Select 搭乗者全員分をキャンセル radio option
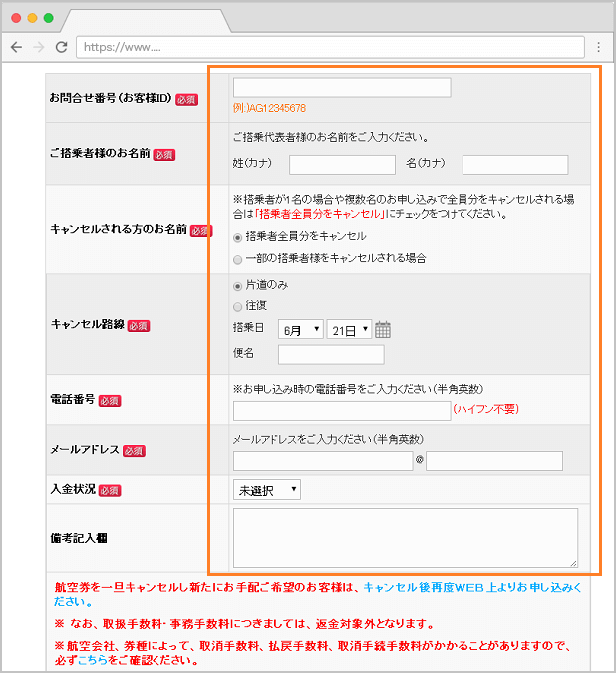 (x=237, y=237)
